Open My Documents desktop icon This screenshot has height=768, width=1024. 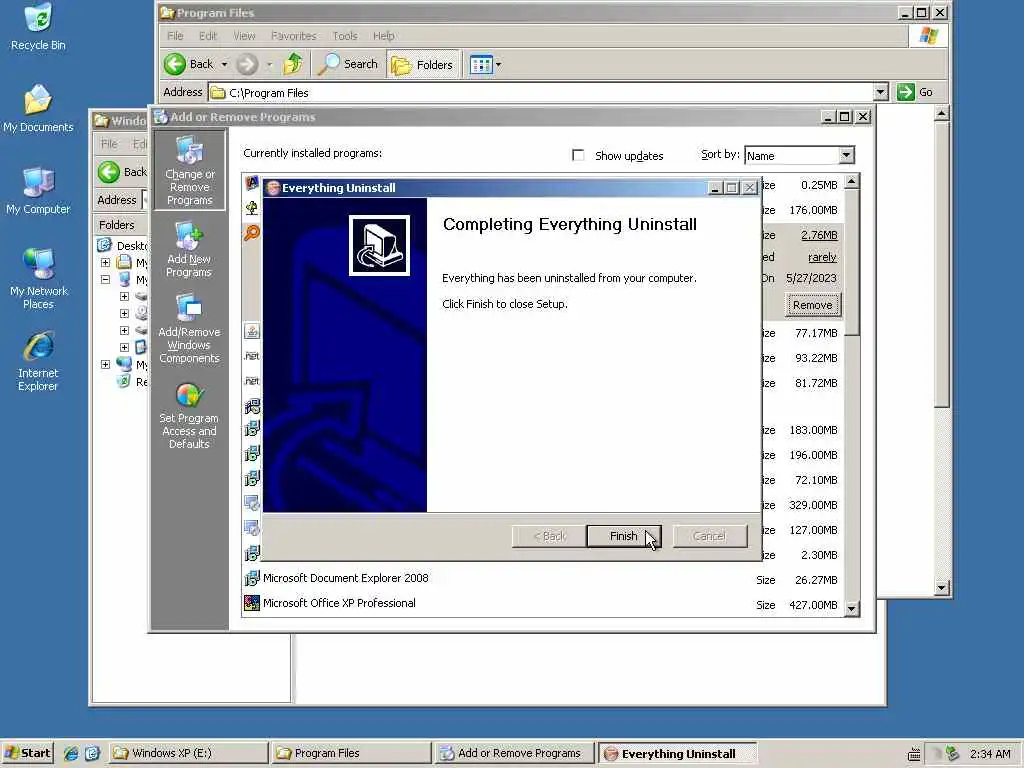[x=38, y=108]
